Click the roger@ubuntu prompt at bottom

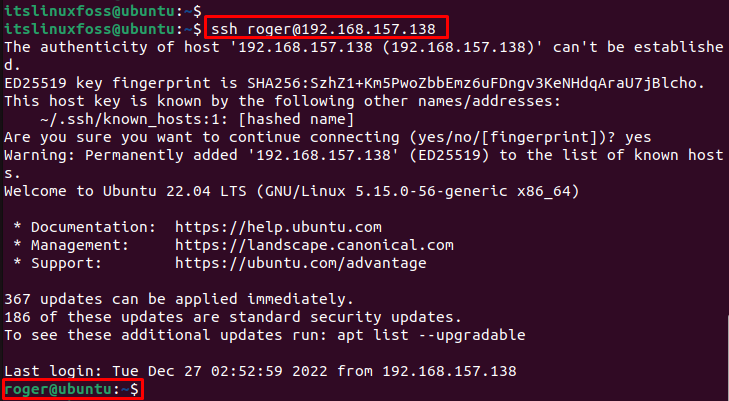tap(72, 389)
